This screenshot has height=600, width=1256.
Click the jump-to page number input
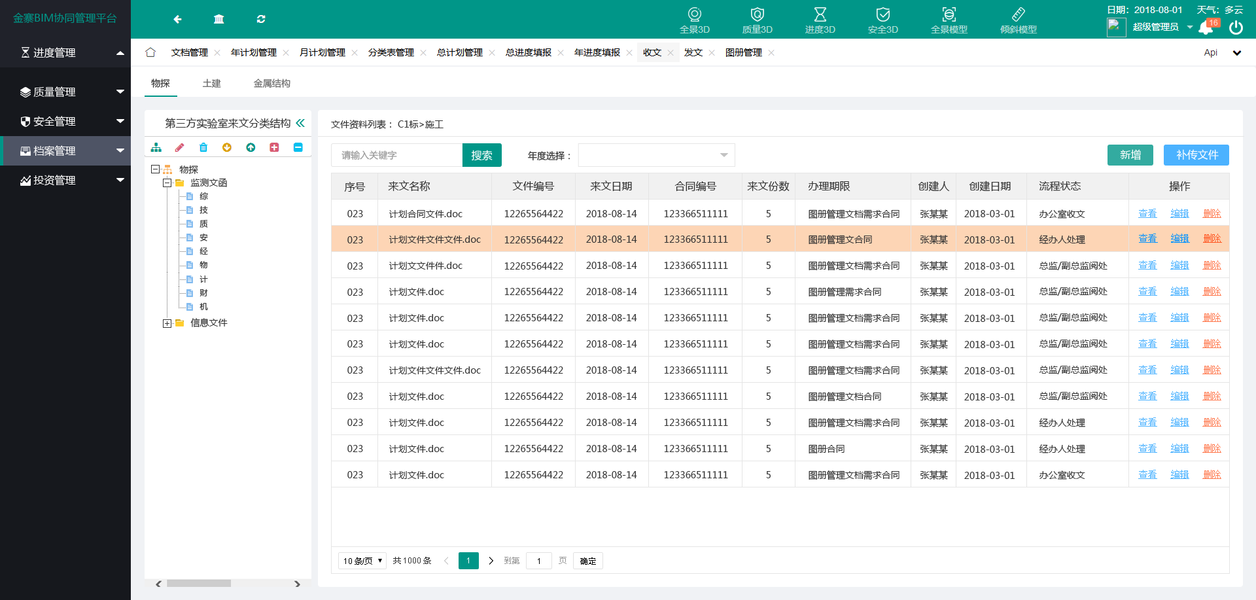[x=539, y=561]
